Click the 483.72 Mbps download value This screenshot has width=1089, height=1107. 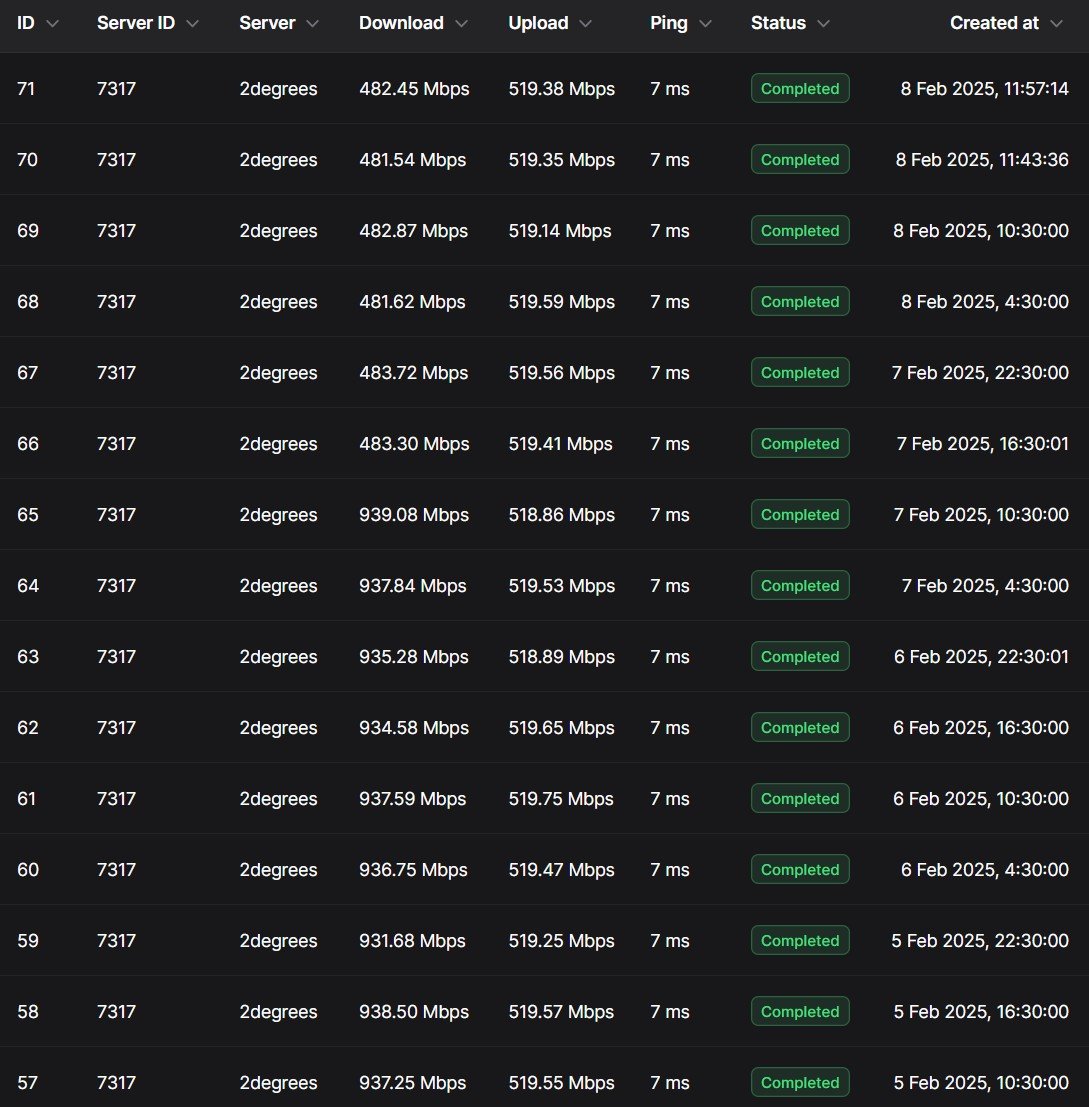[414, 373]
